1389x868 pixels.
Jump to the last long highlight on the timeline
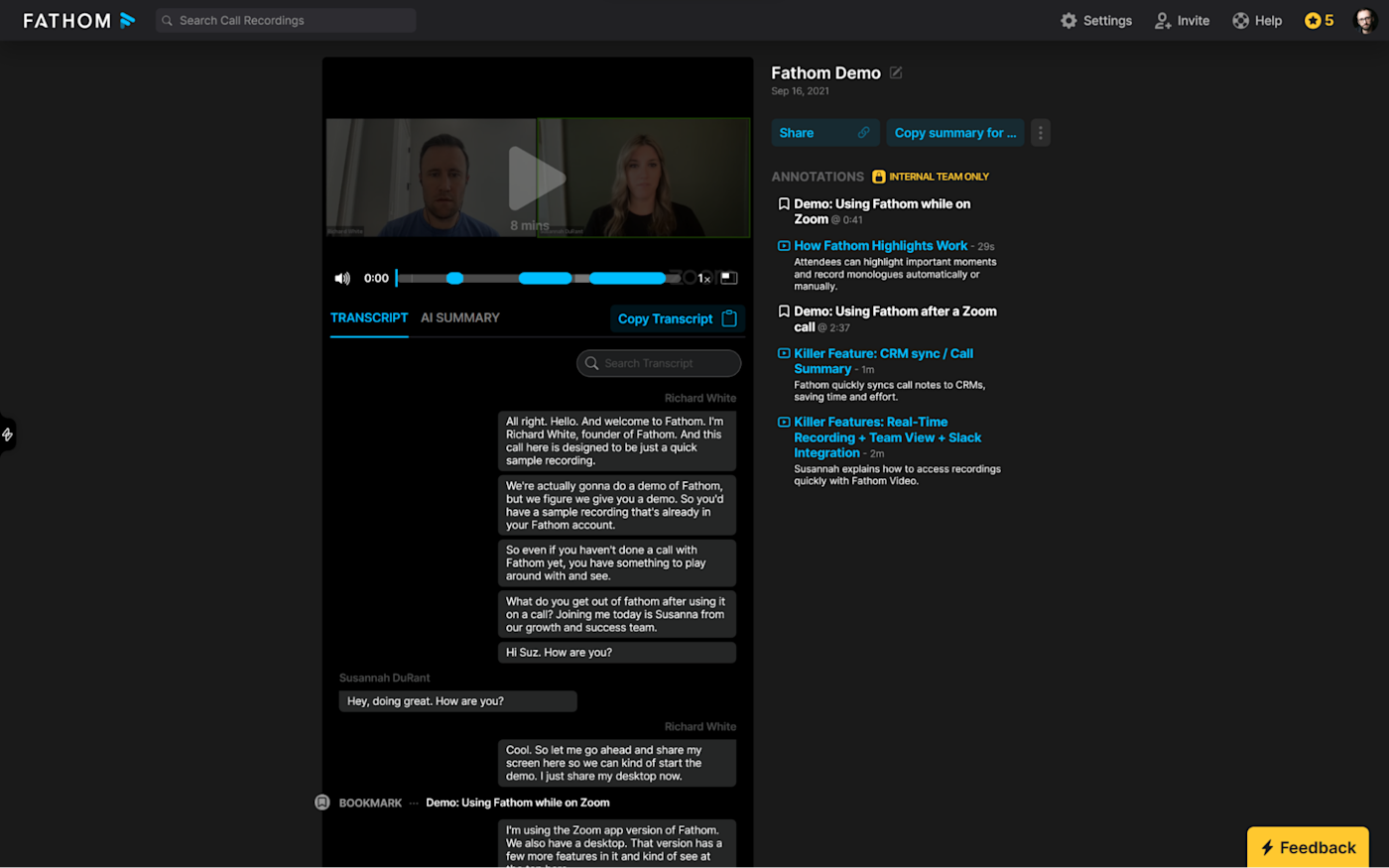tap(628, 279)
